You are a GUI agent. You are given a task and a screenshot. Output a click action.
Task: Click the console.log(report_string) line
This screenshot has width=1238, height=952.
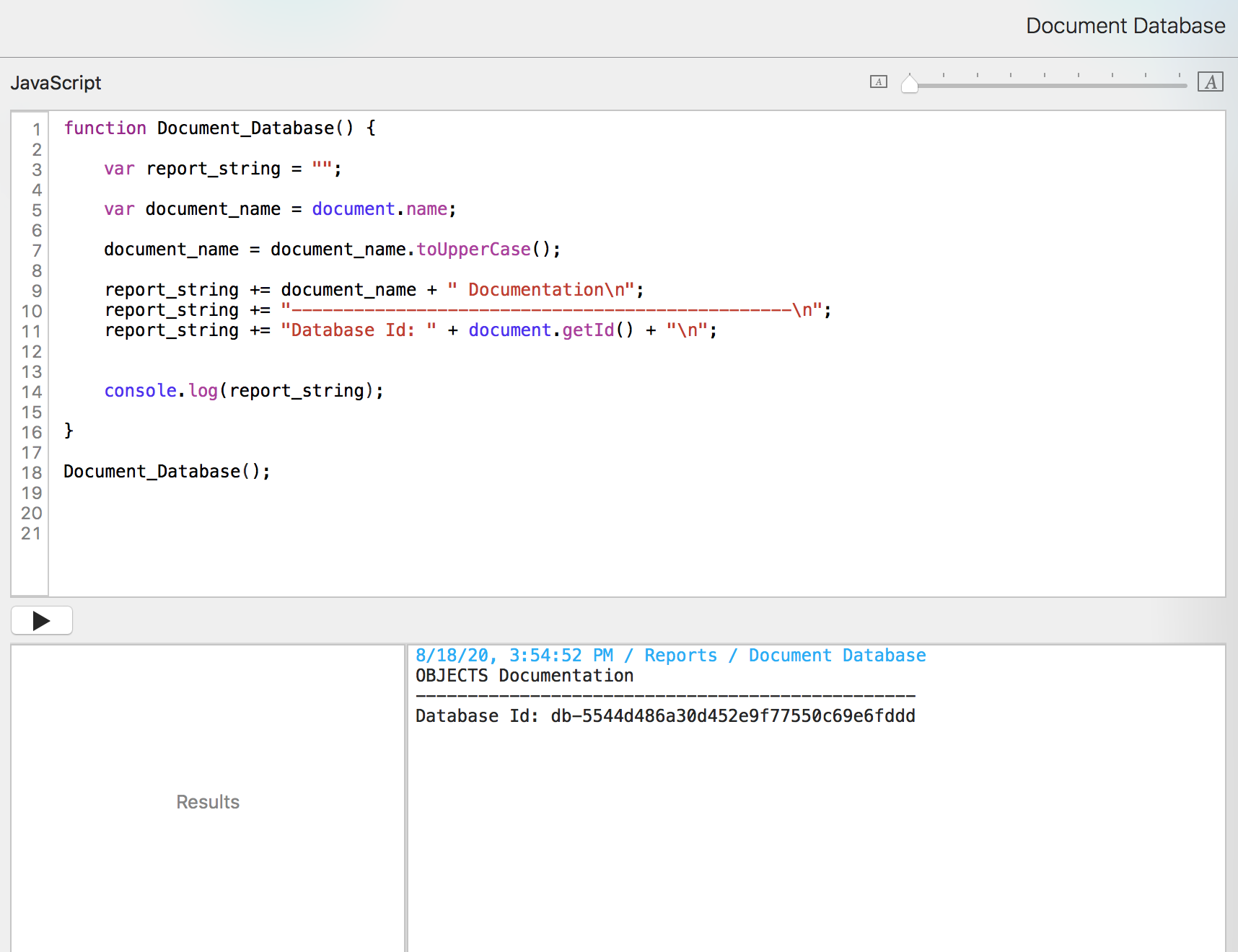tap(244, 391)
